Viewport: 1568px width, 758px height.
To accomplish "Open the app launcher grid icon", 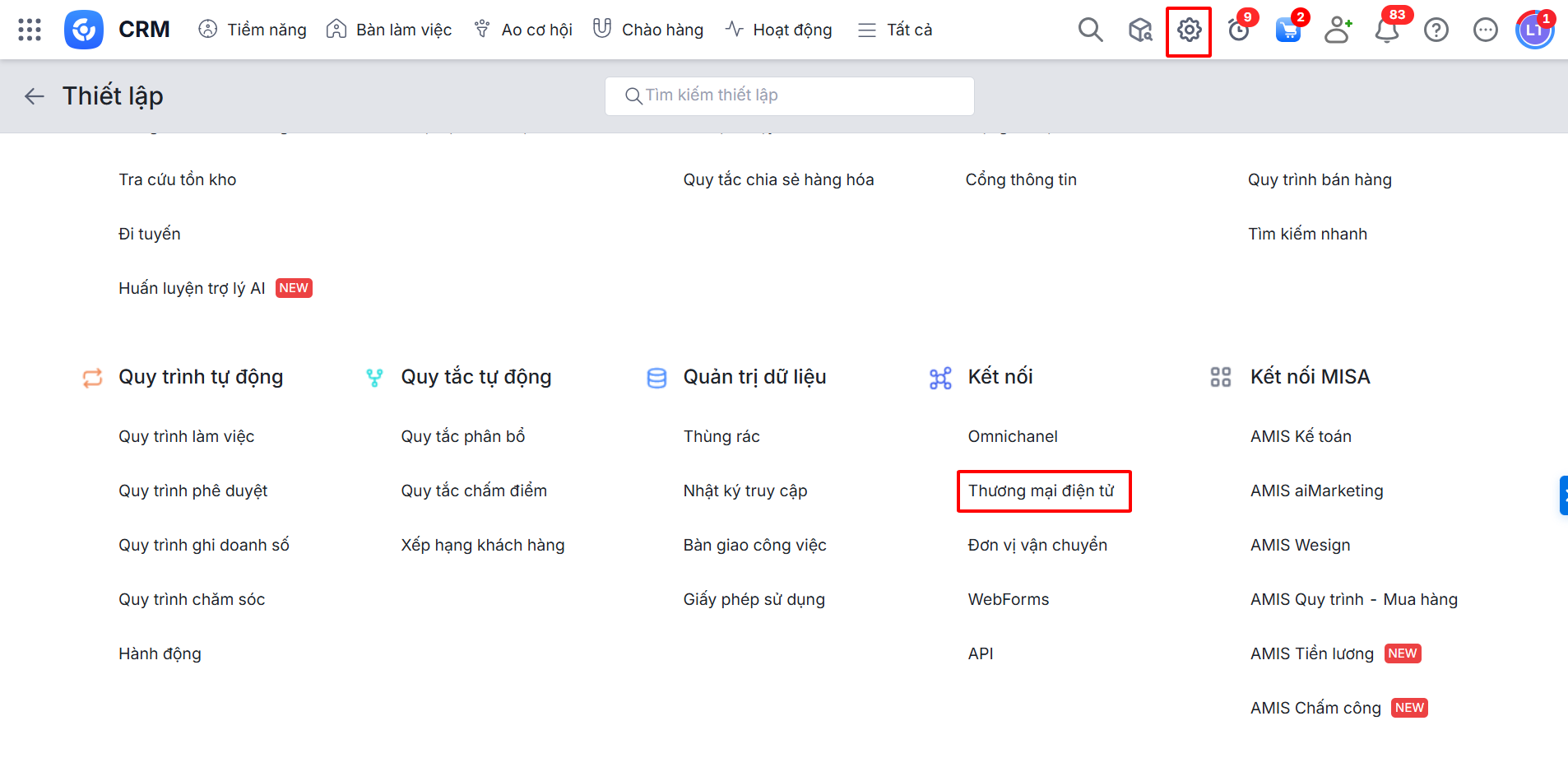I will click(30, 30).
